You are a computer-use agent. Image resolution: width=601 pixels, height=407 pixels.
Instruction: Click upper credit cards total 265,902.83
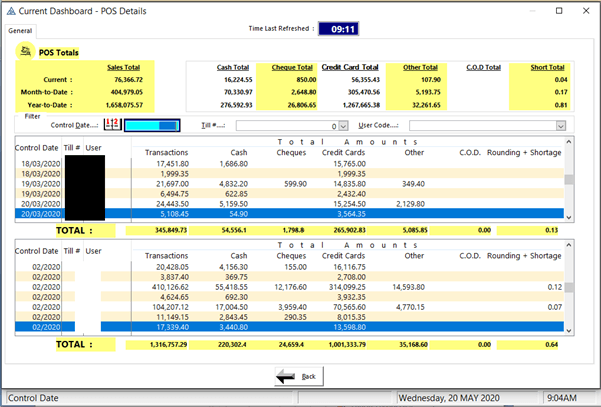click(347, 230)
